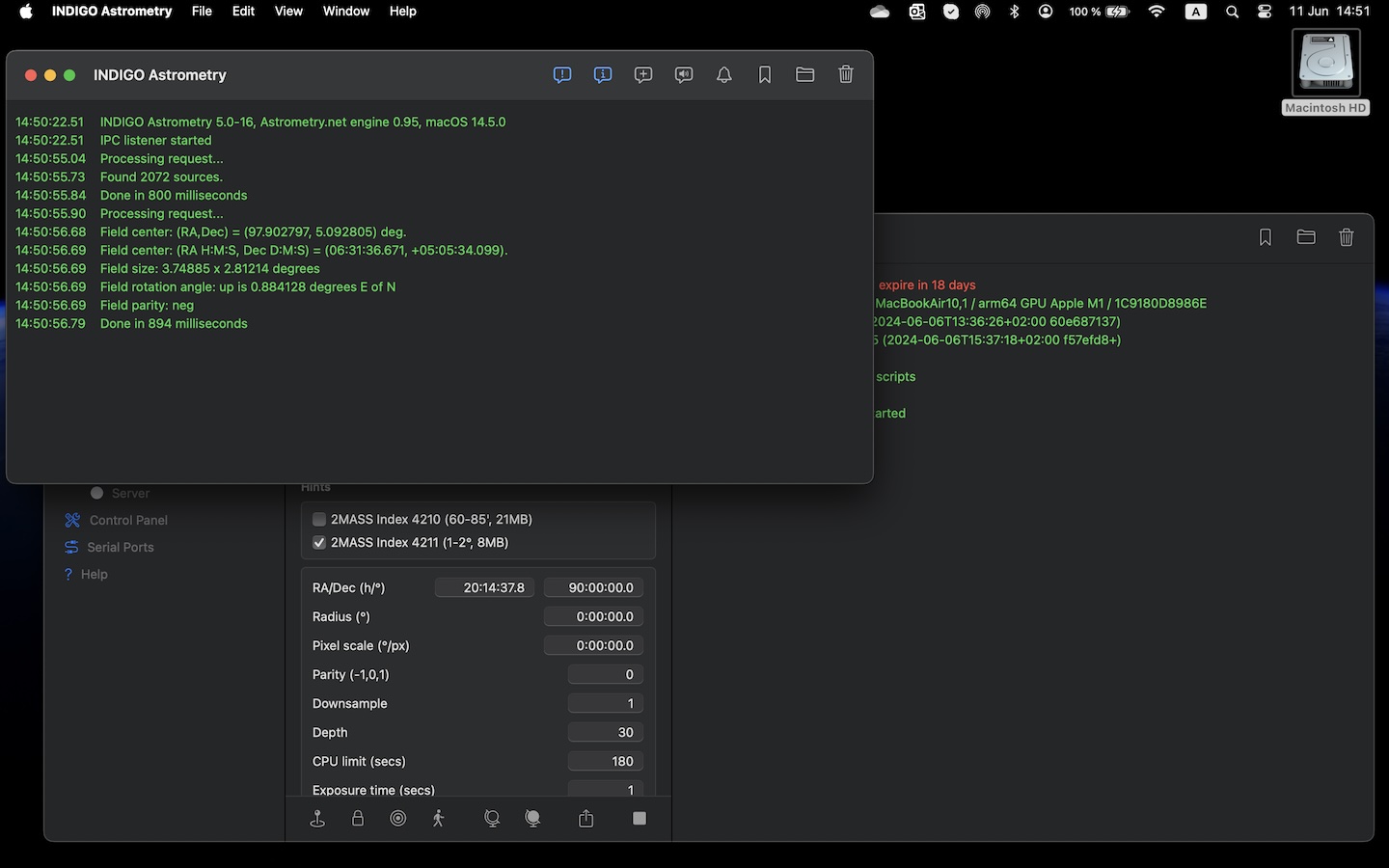Click the joystick pin icon in bottom toolbar

click(x=317, y=819)
